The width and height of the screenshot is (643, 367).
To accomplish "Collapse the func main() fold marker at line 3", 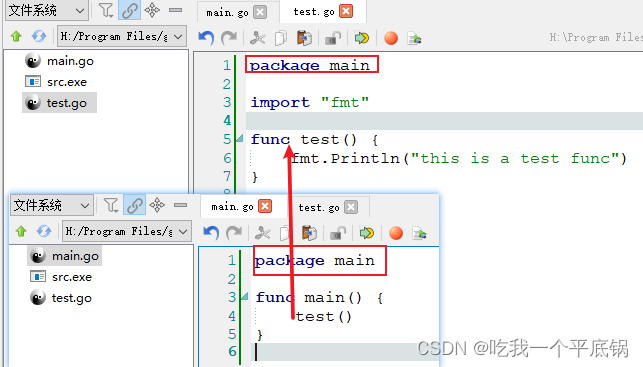I will coord(245,296).
